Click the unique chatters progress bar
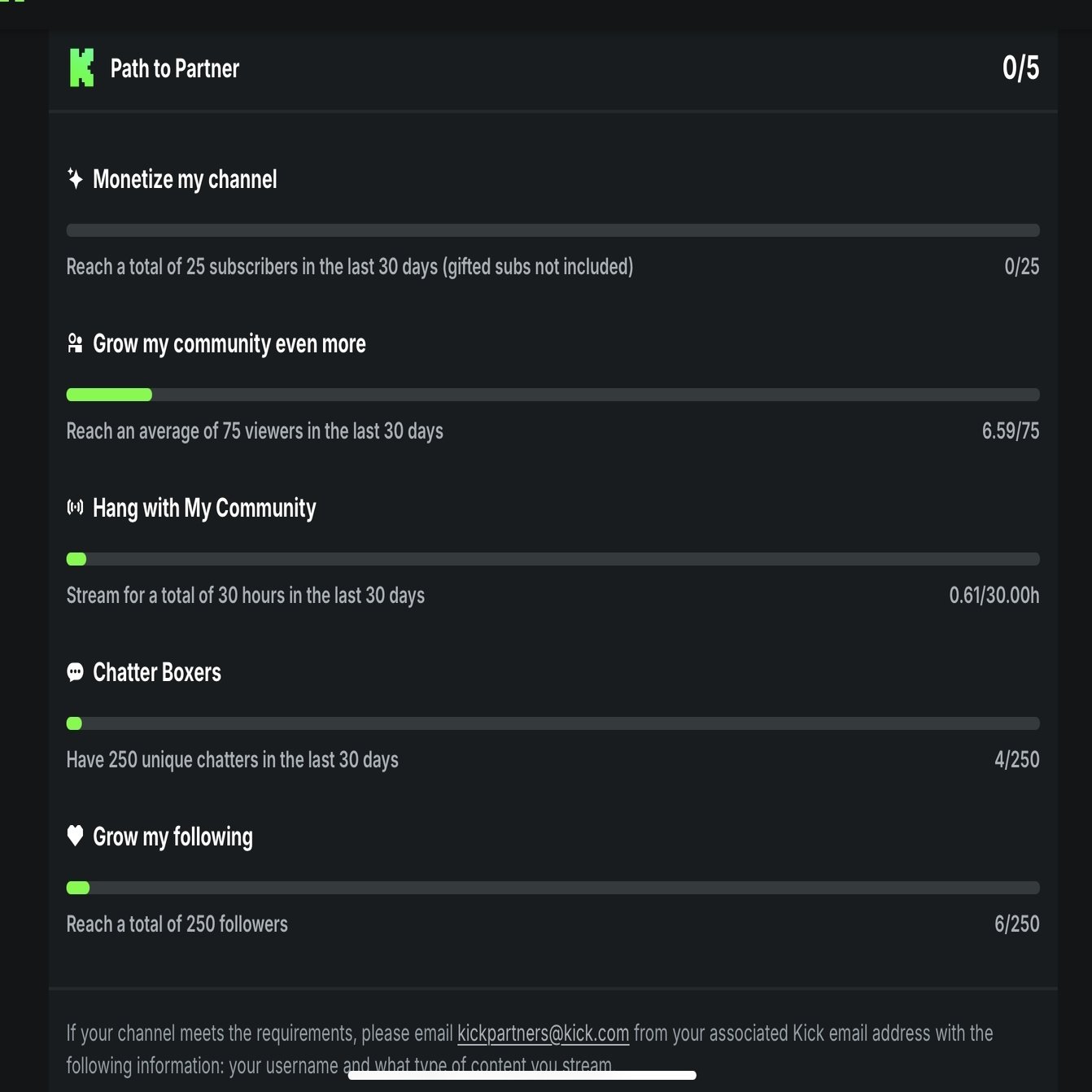Viewport: 1092px width, 1092px height. tap(553, 723)
